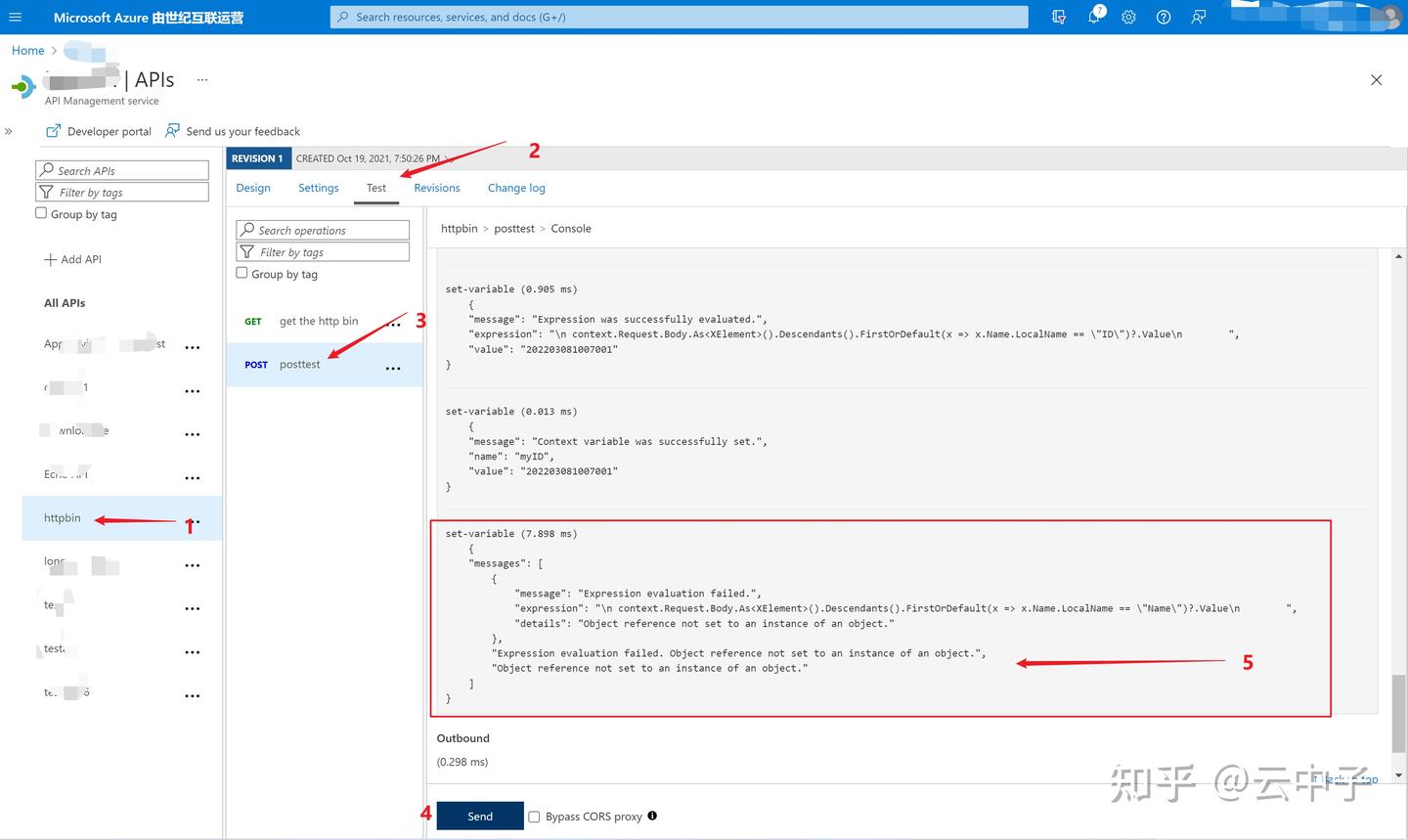The width and height of the screenshot is (1408, 840).
Task: Open the ellipsis menu of the API above Echo API
Action: [193, 434]
